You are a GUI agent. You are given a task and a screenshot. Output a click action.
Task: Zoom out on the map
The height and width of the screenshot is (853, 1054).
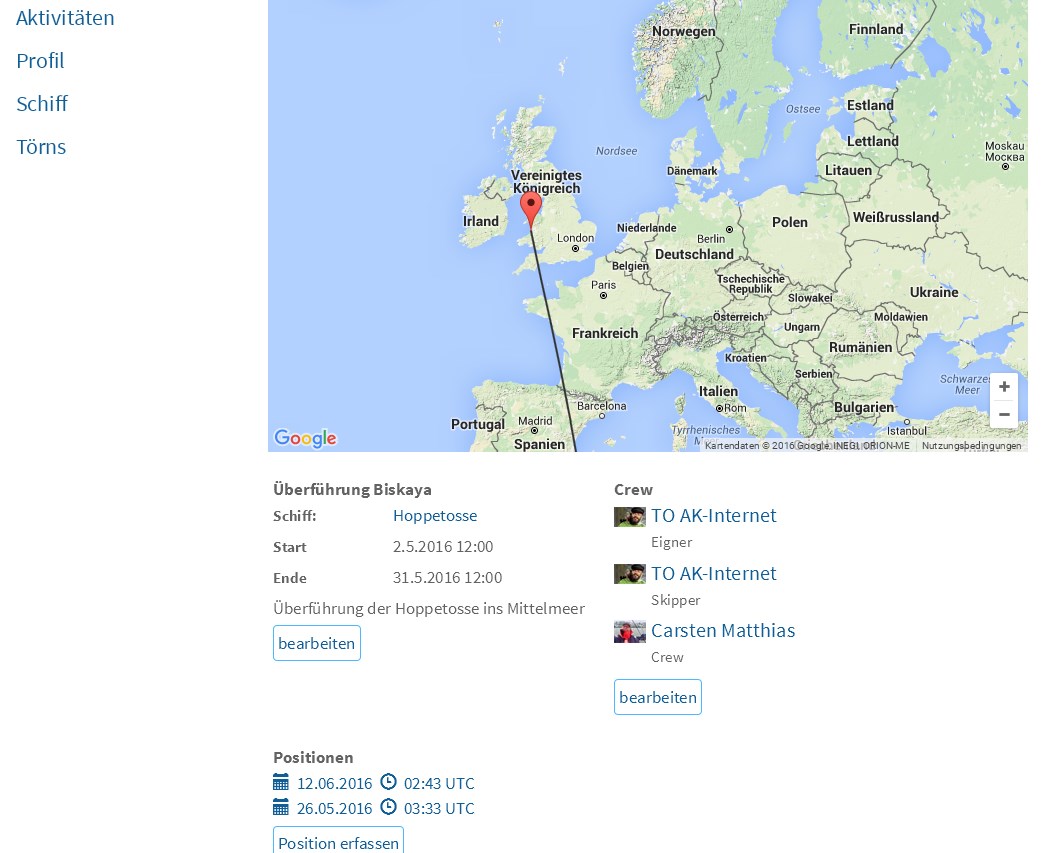click(1004, 414)
